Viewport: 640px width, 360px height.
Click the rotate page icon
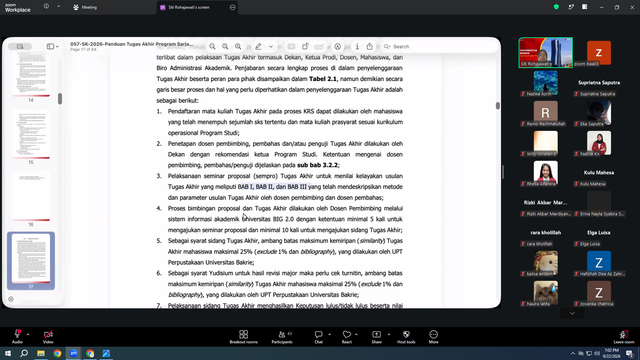pyautogui.click(x=305, y=47)
